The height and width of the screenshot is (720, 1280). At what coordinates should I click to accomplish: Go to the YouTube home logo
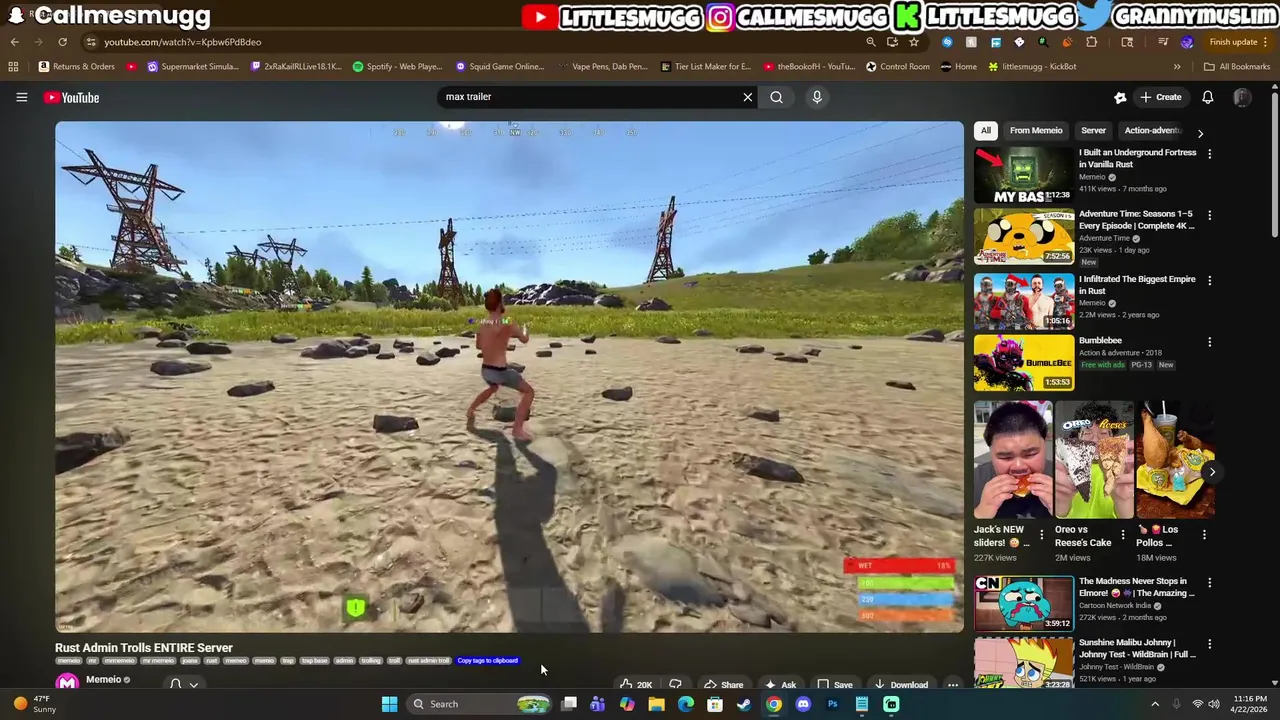71,97
